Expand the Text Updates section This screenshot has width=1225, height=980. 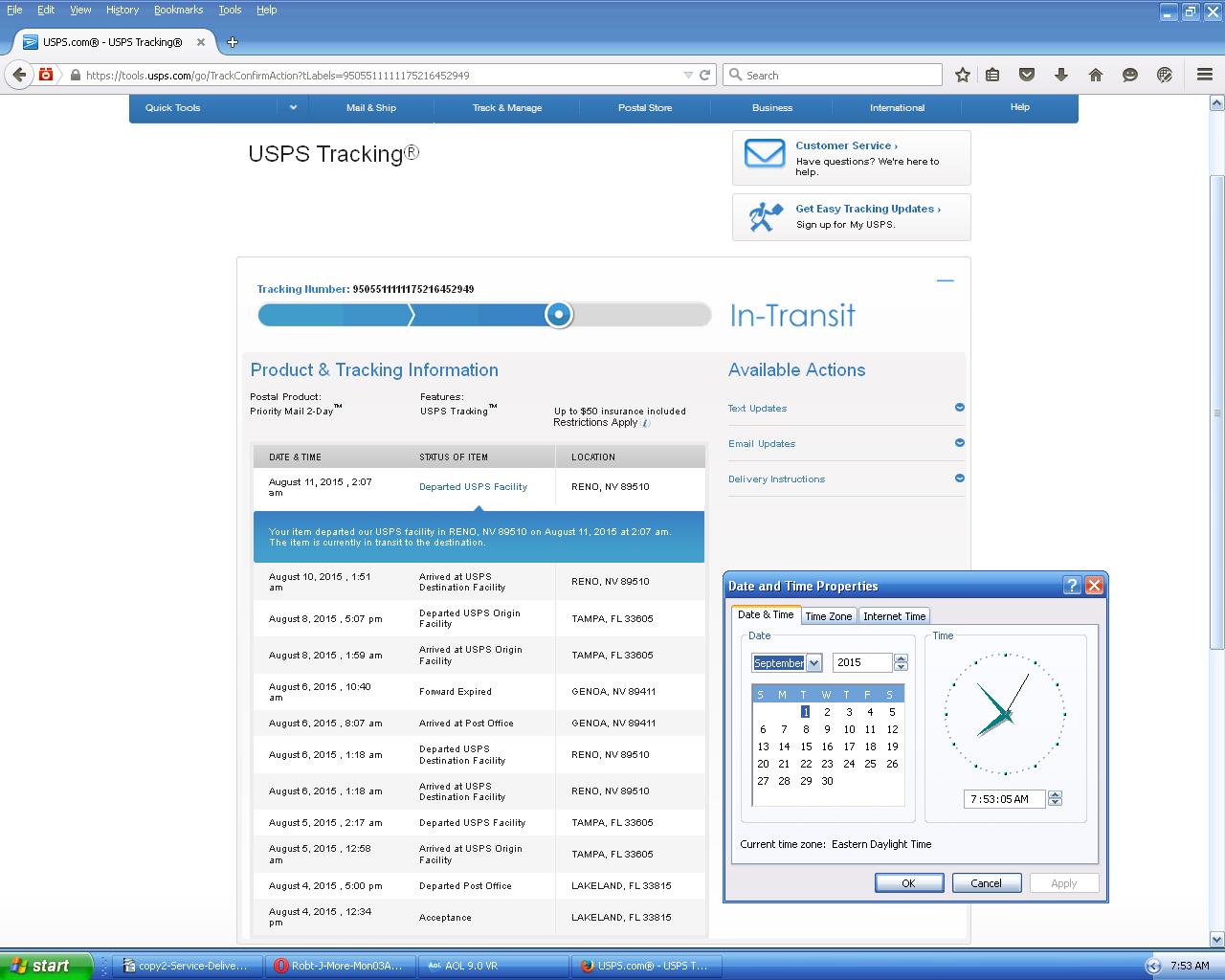pos(959,408)
